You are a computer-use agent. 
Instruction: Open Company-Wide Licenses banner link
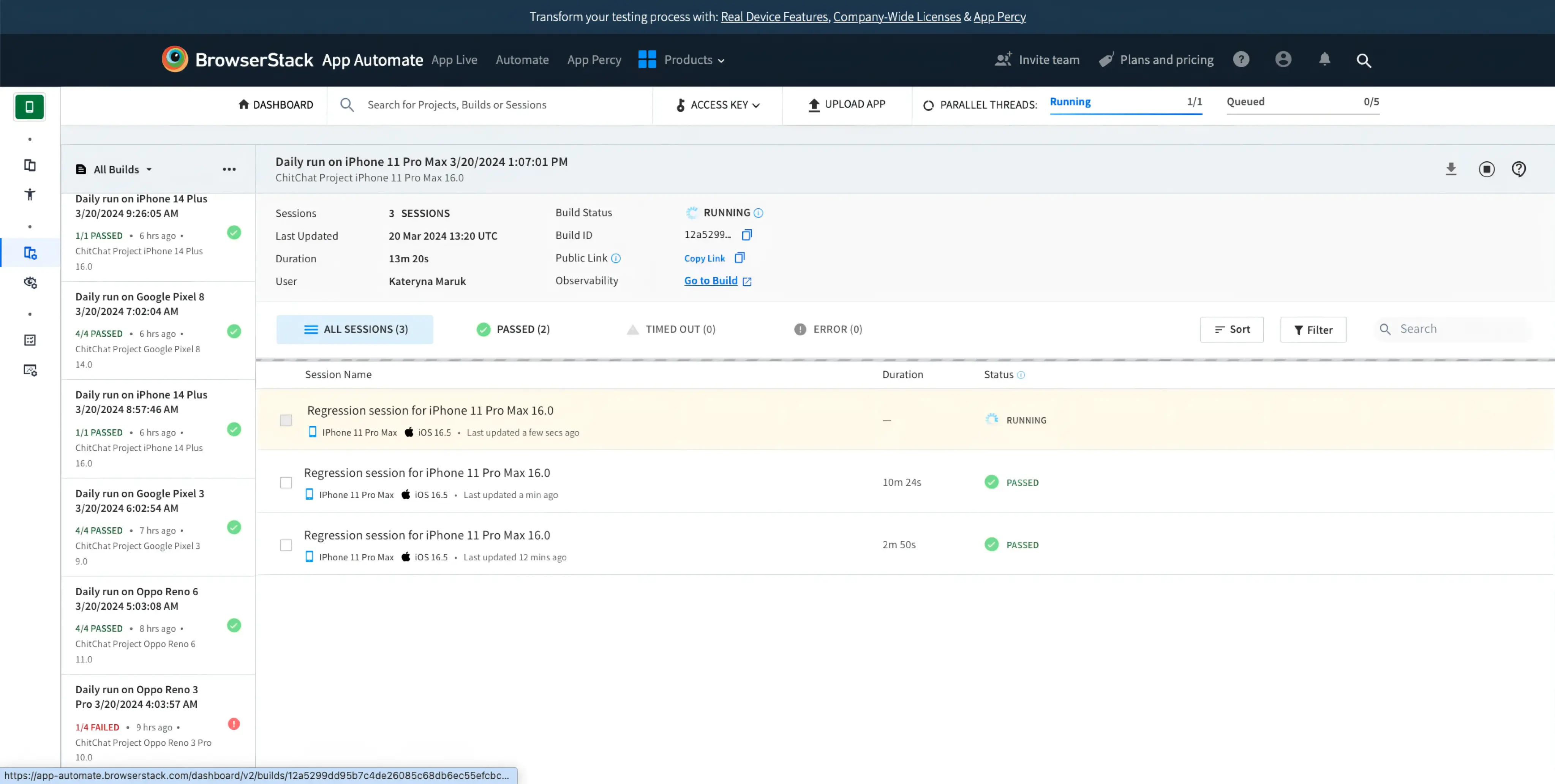tap(897, 17)
